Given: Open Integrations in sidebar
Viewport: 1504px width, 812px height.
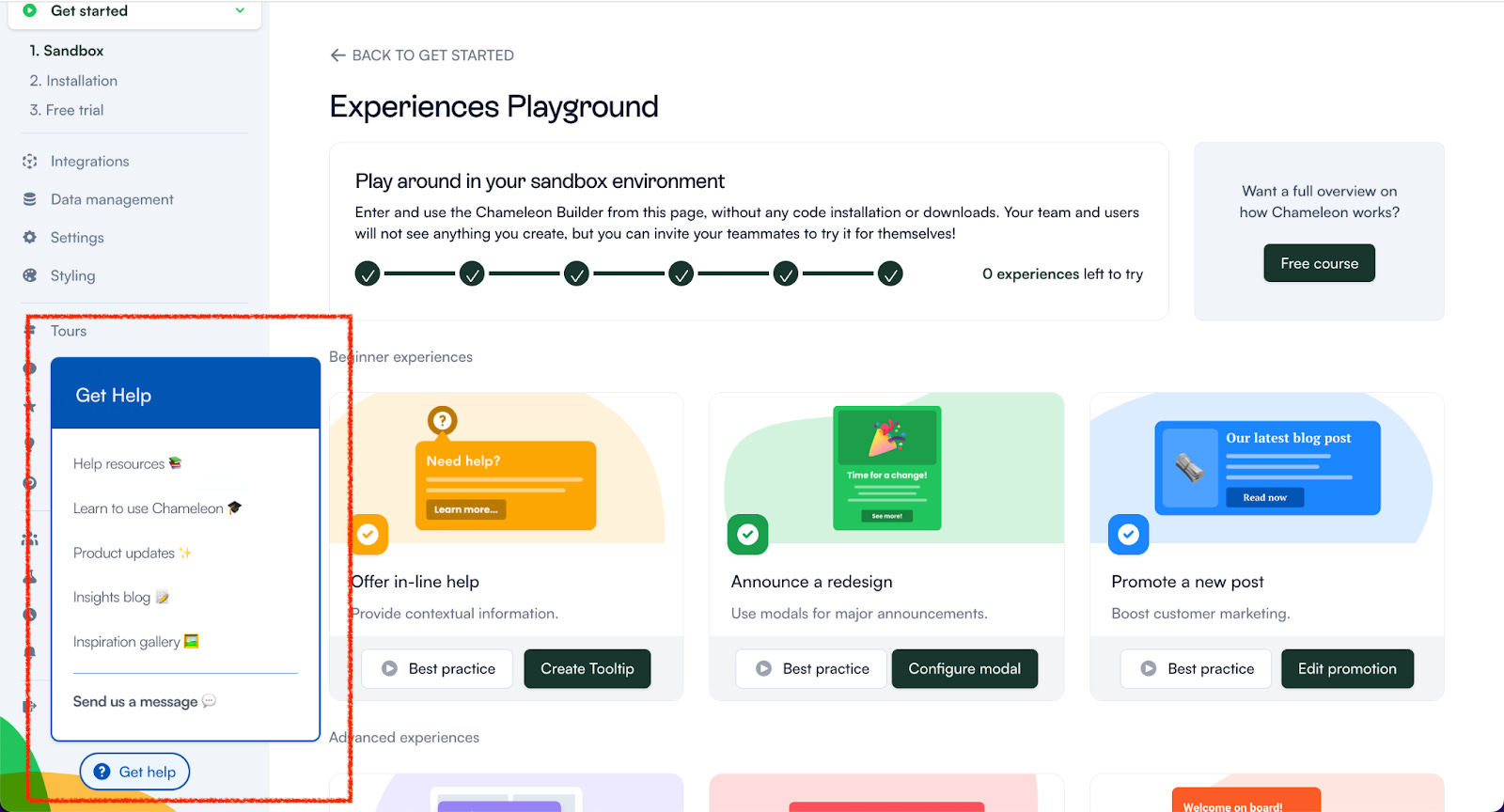Looking at the screenshot, I should (89, 162).
